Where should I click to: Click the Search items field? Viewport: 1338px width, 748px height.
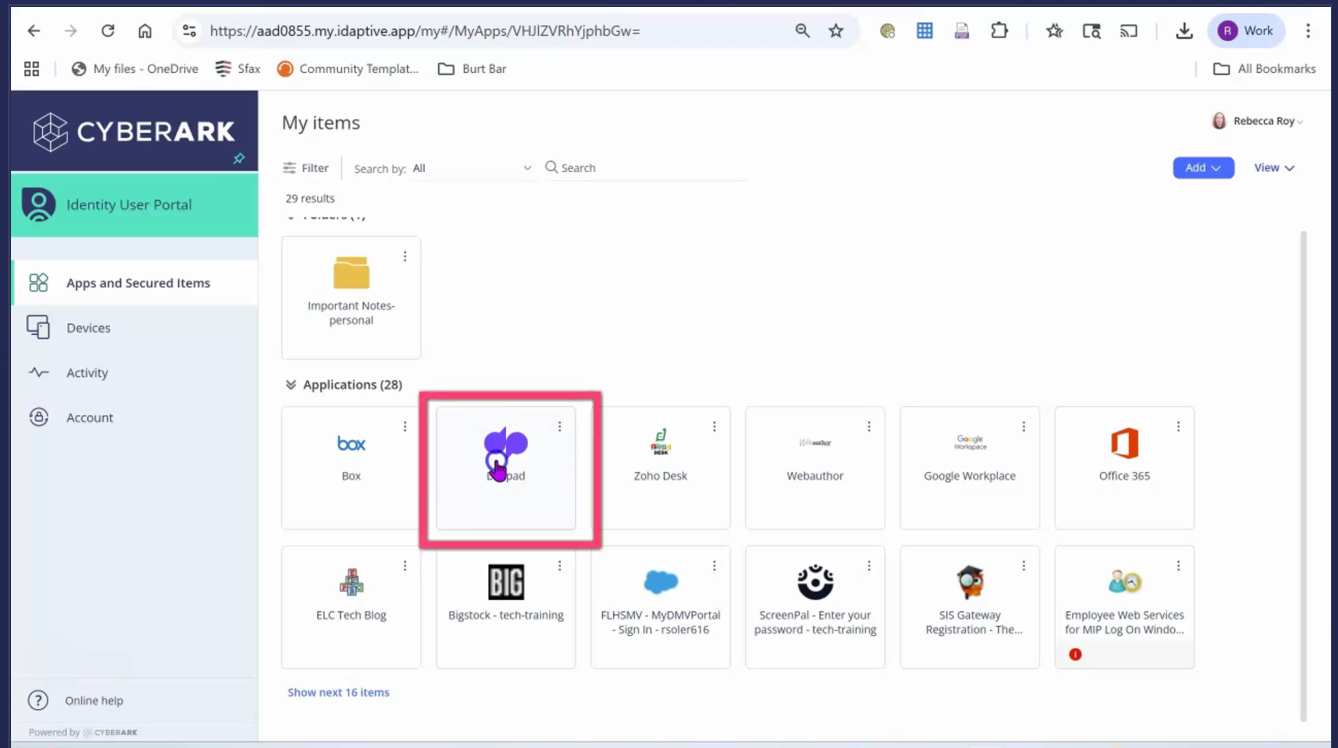click(645, 168)
